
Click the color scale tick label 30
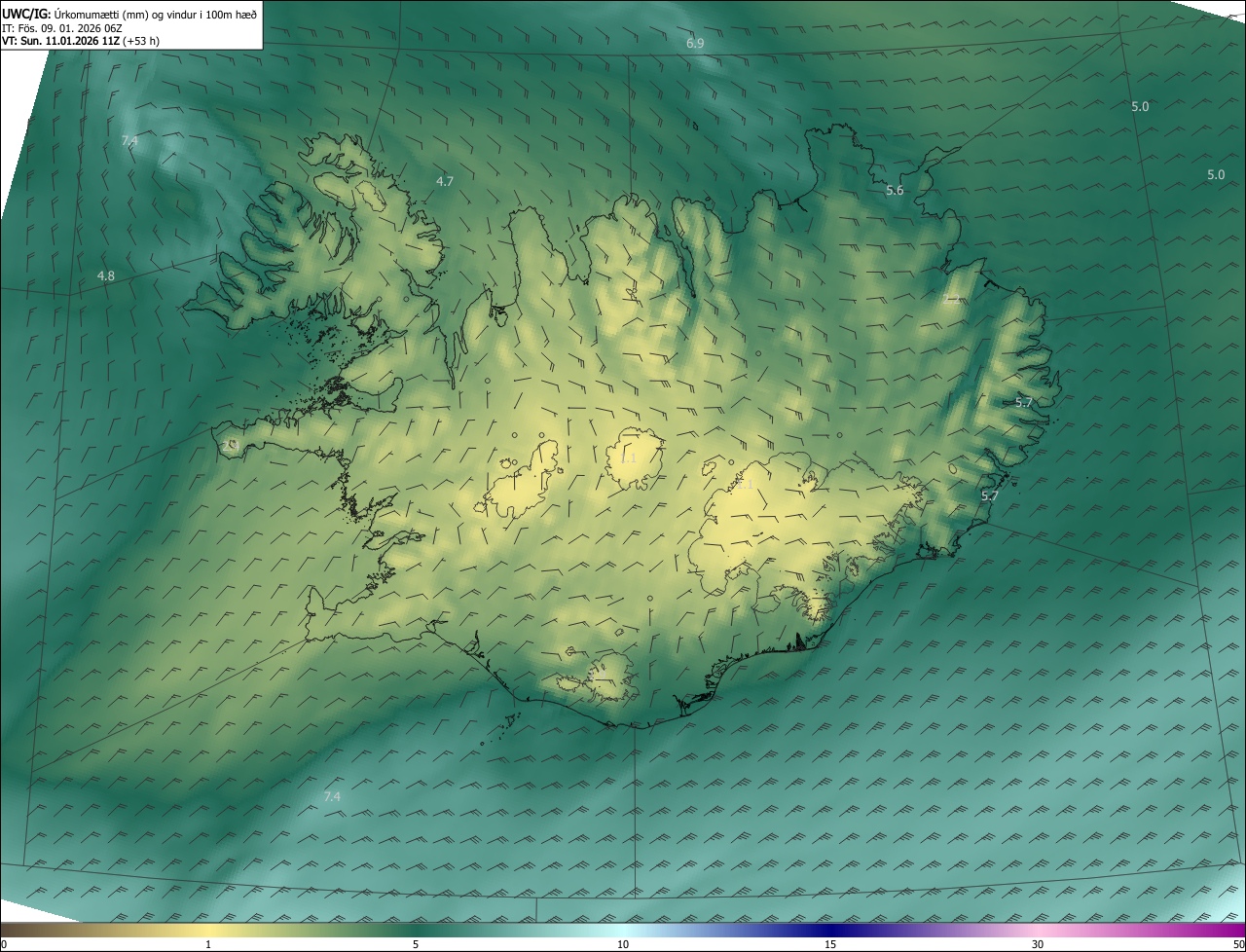pyautogui.click(x=1038, y=945)
